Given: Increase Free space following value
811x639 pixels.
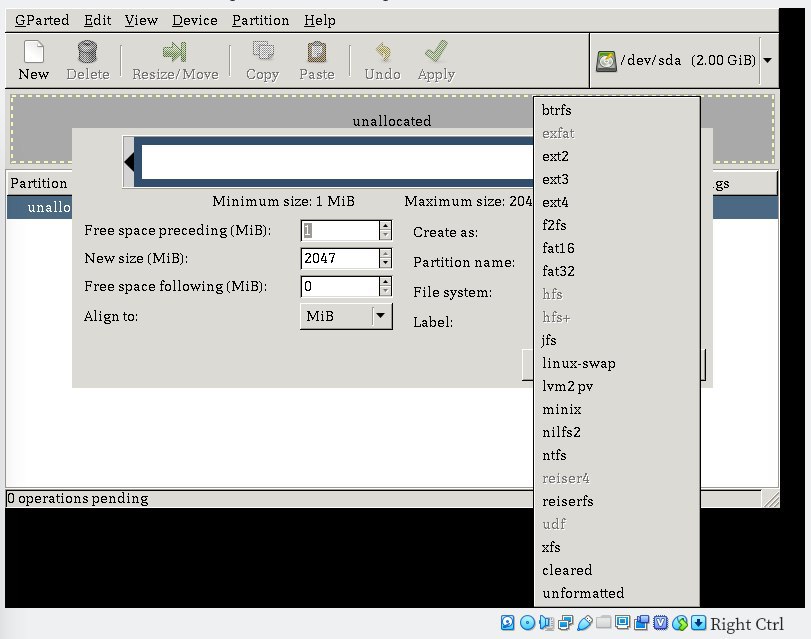Looking at the screenshot, I should click(385, 281).
